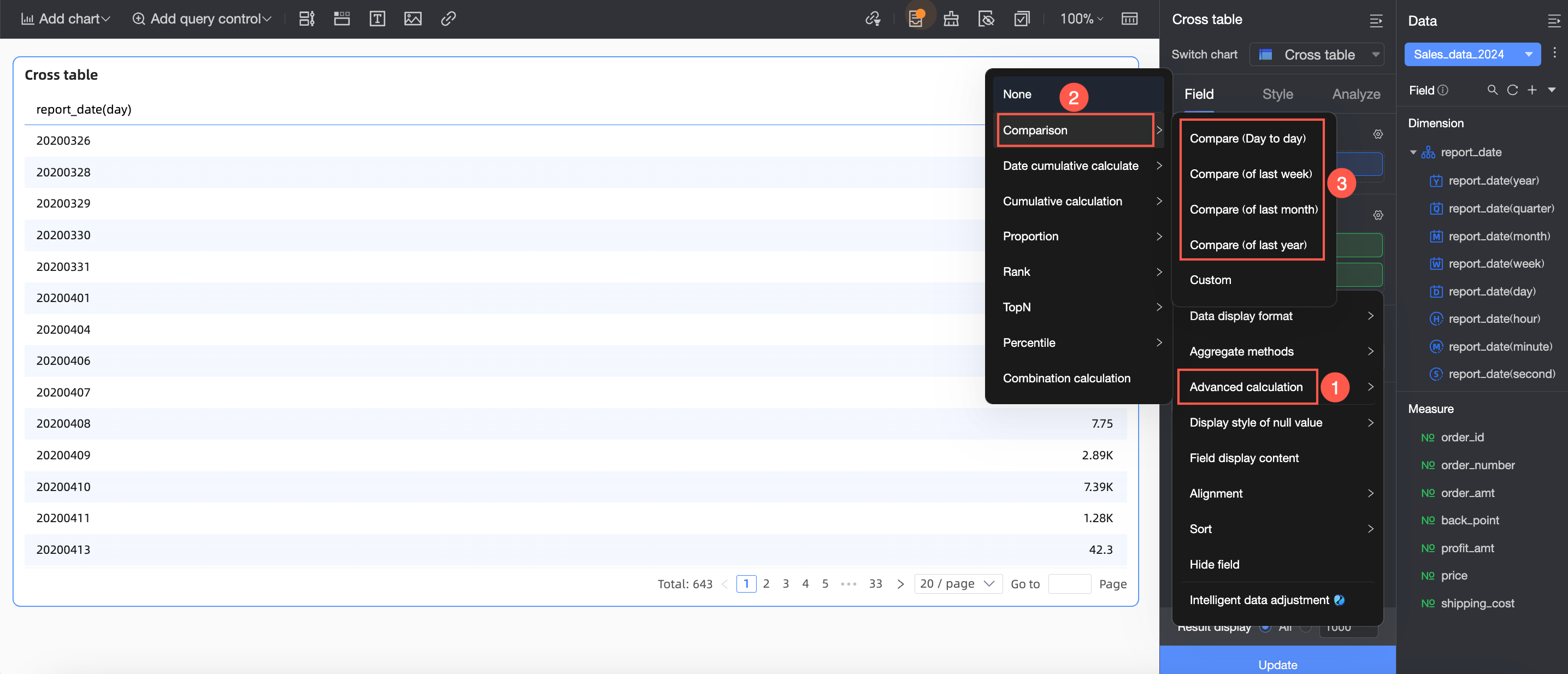Image resolution: width=1568 pixels, height=674 pixels.
Task: Insert an image from the toolbar
Action: pyautogui.click(x=412, y=19)
